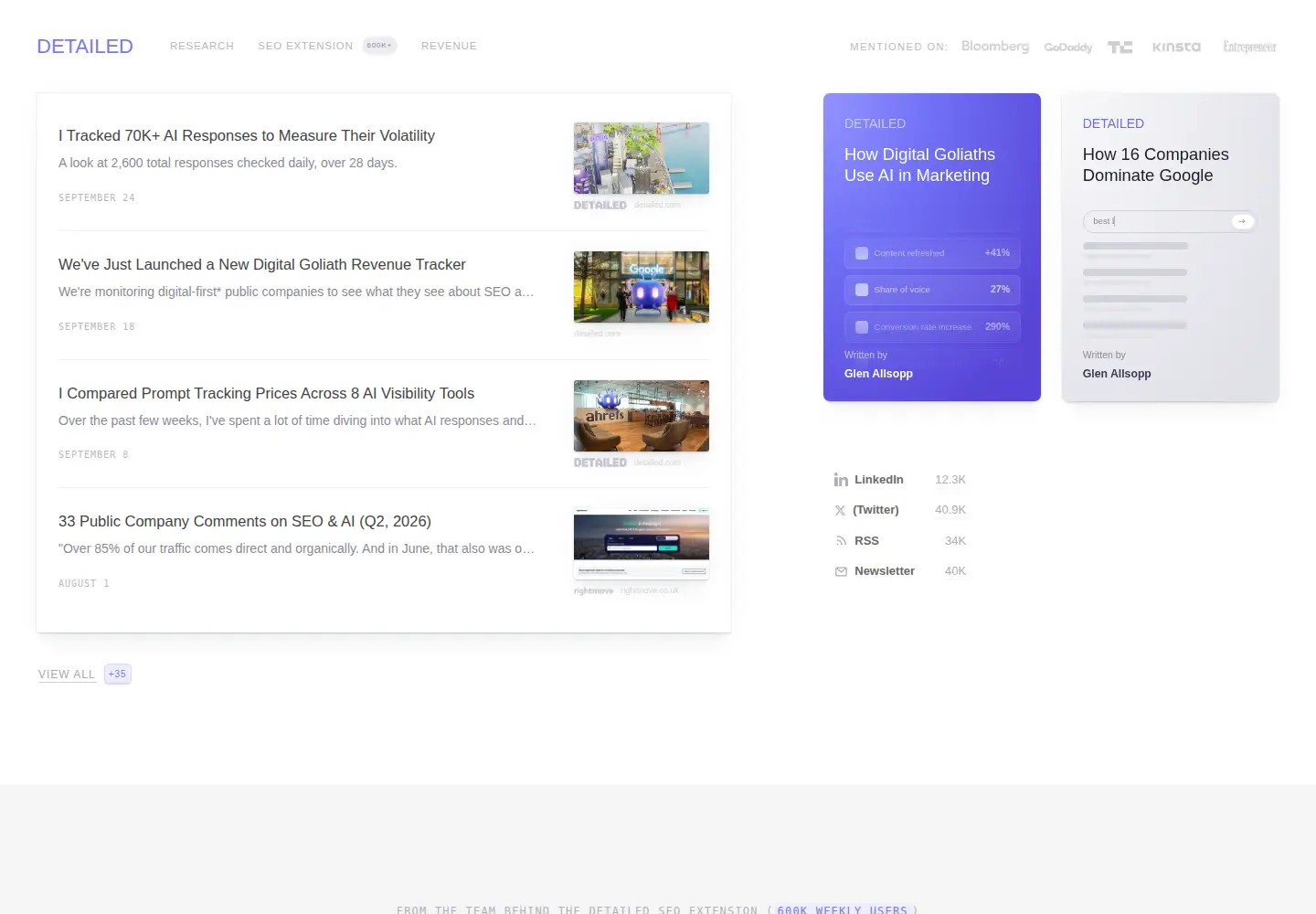Open Prompt Tracking Prices article title
The width and height of the screenshot is (1316, 914).
coord(266,393)
